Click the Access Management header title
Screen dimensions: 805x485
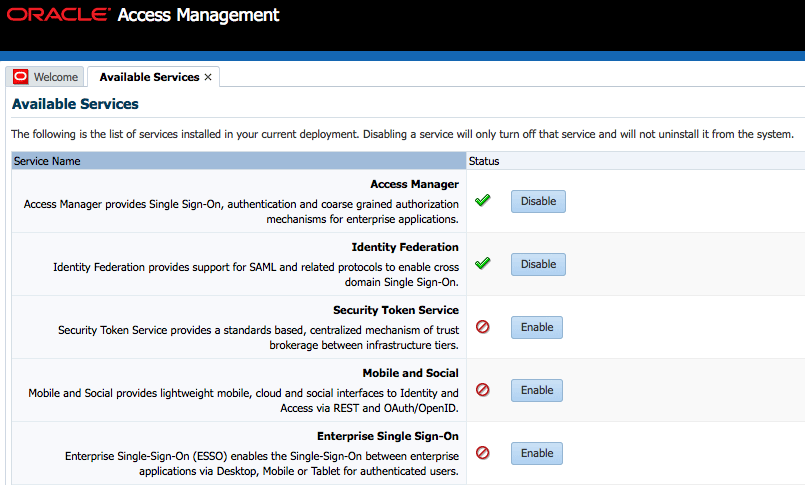click(x=198, y=15)
